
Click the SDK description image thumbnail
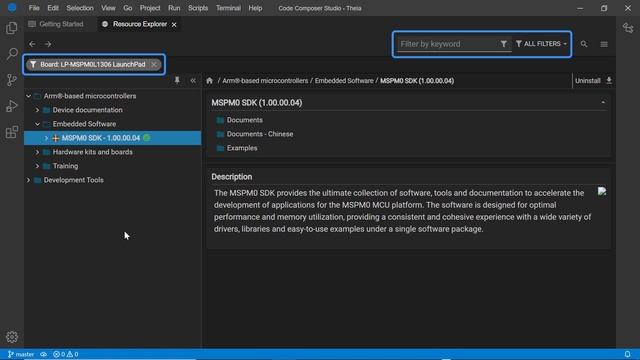602,191
